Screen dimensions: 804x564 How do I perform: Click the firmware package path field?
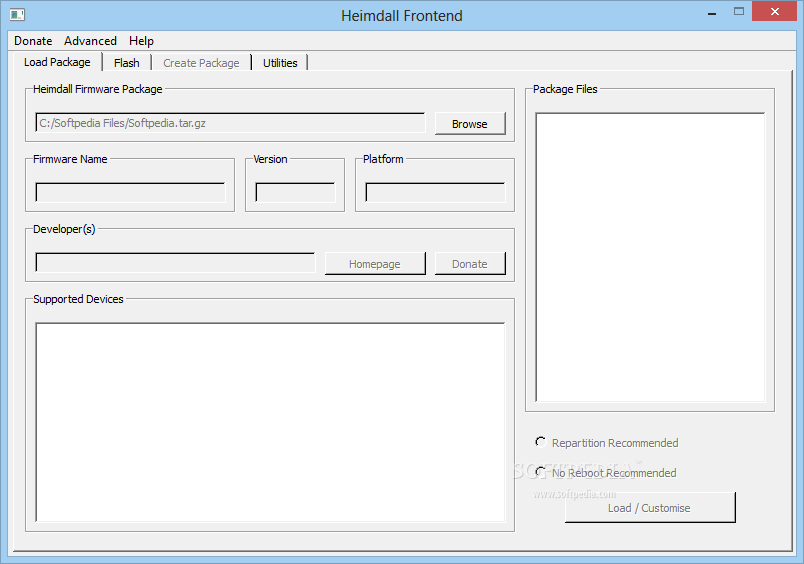coord(230,123)
